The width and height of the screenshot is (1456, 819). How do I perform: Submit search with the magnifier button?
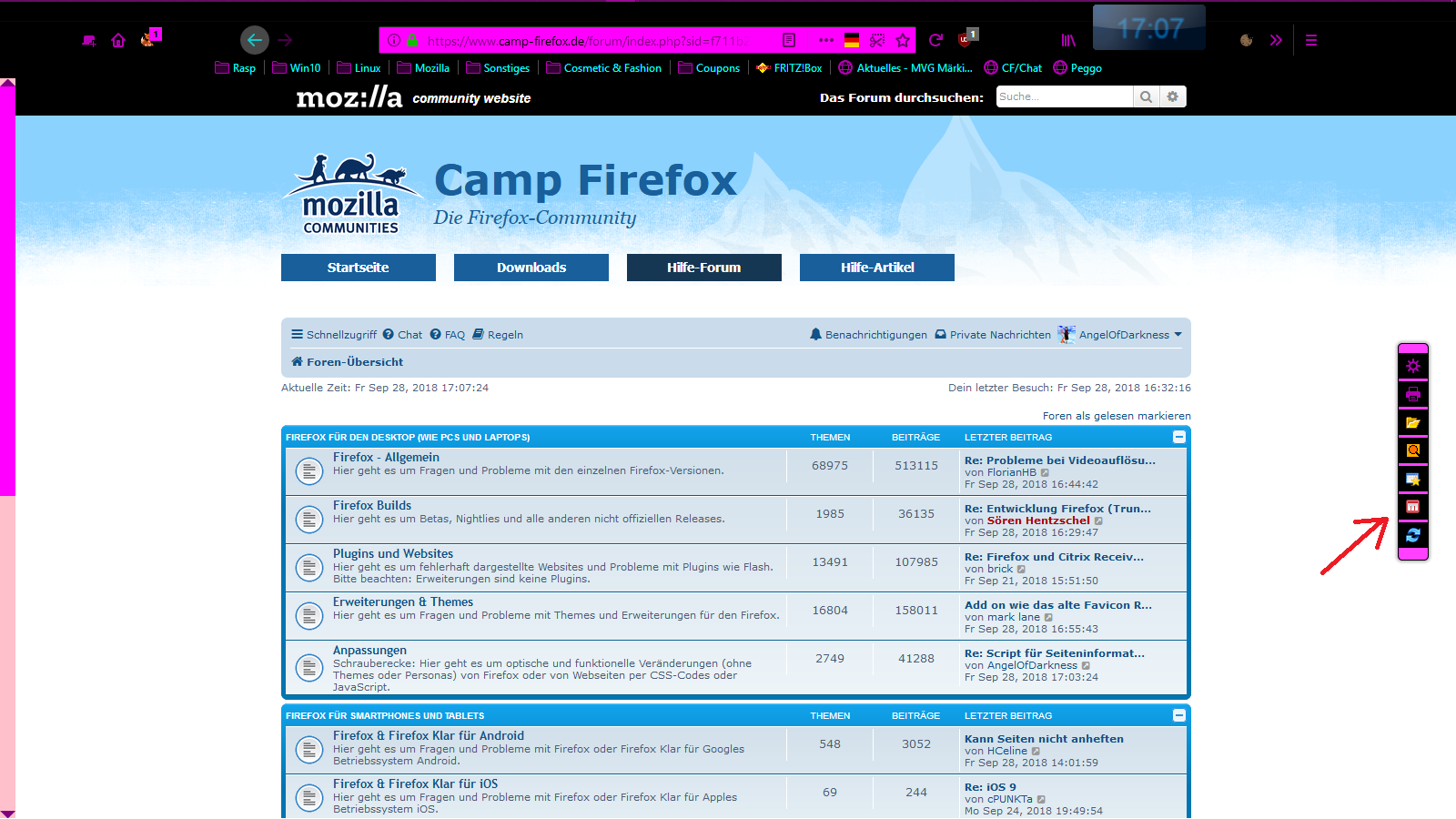[1147, 96]
